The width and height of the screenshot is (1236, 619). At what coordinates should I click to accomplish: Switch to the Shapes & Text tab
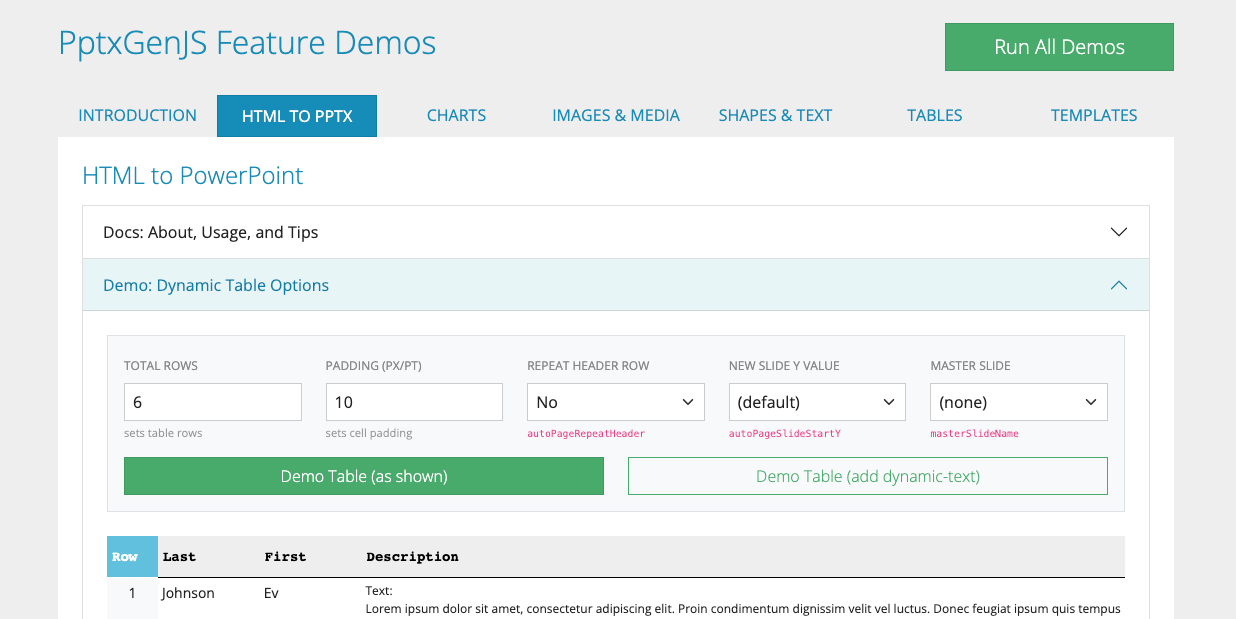pos(775,115)
